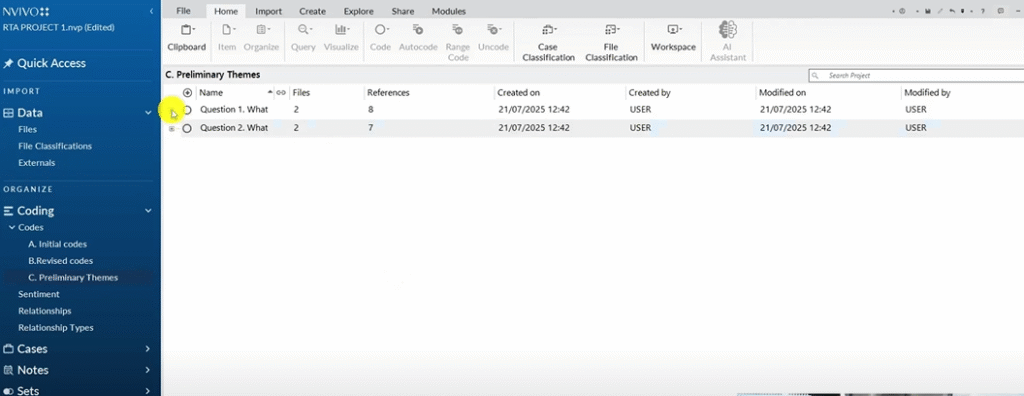Sort by the Modified by column header
Image resolution: width=1024 pixels, height=396 pixels.
click(x=927, y=93)
